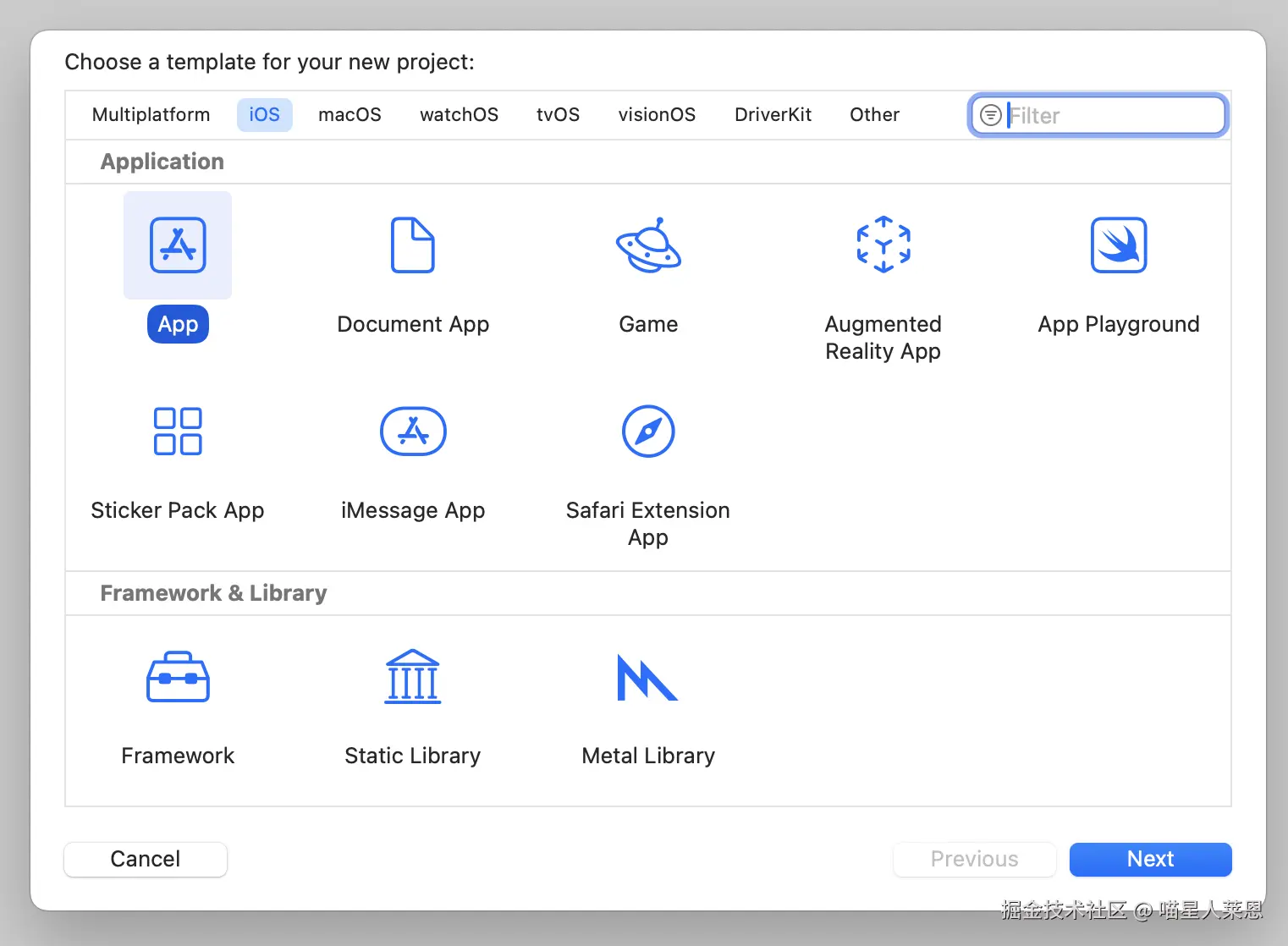Click the Application section header
The image size is (1288, 946).
[162, 162]
